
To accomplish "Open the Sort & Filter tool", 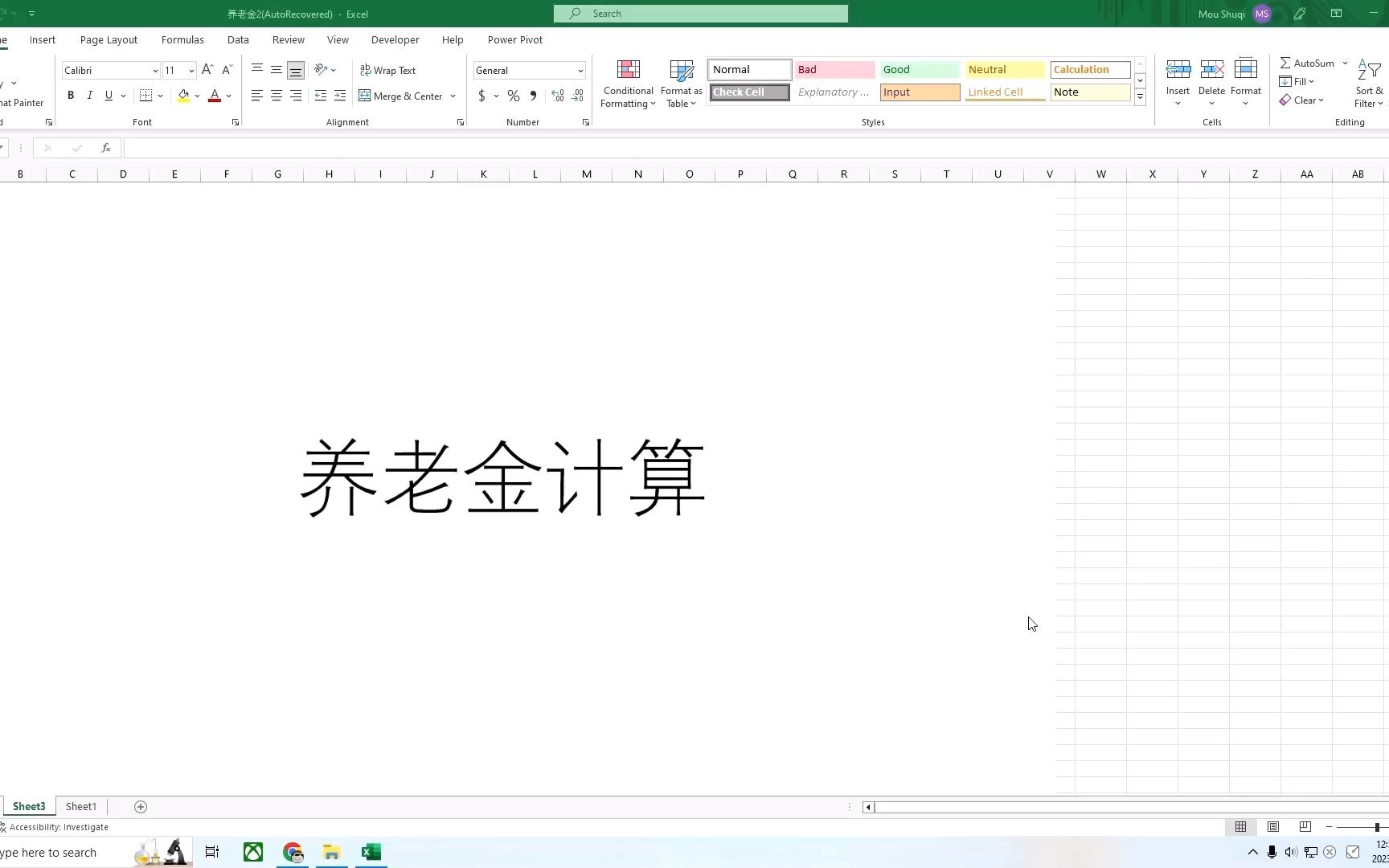I will pos(1367,81).
